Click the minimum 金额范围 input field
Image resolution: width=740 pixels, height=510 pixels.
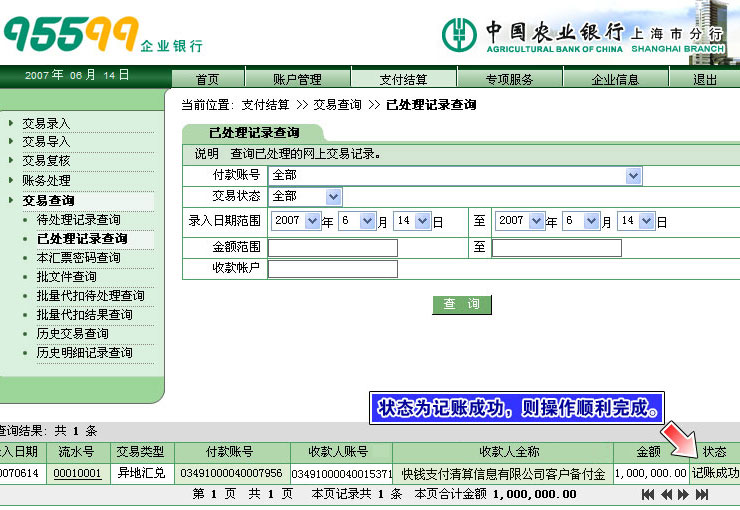(x=333, y=248)
